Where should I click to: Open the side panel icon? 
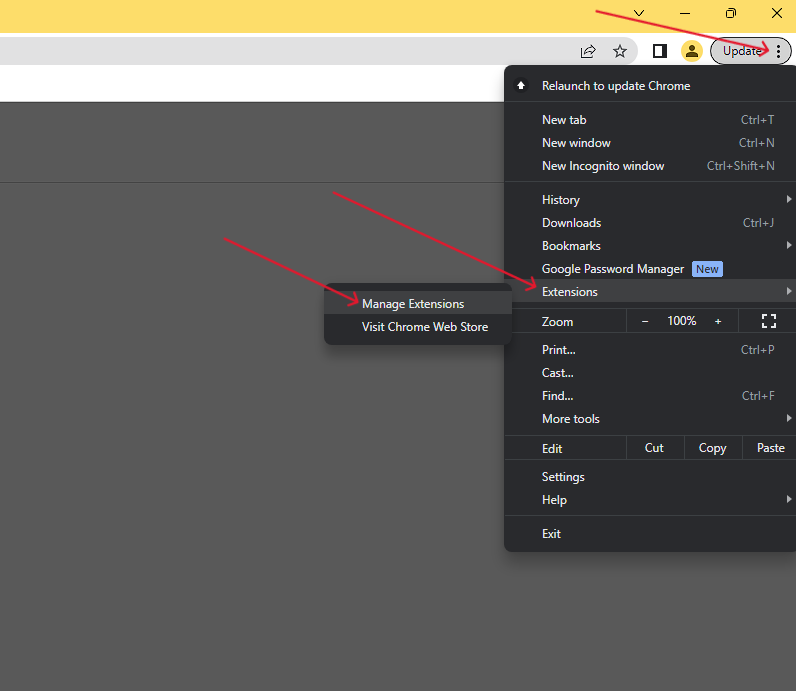659,51
